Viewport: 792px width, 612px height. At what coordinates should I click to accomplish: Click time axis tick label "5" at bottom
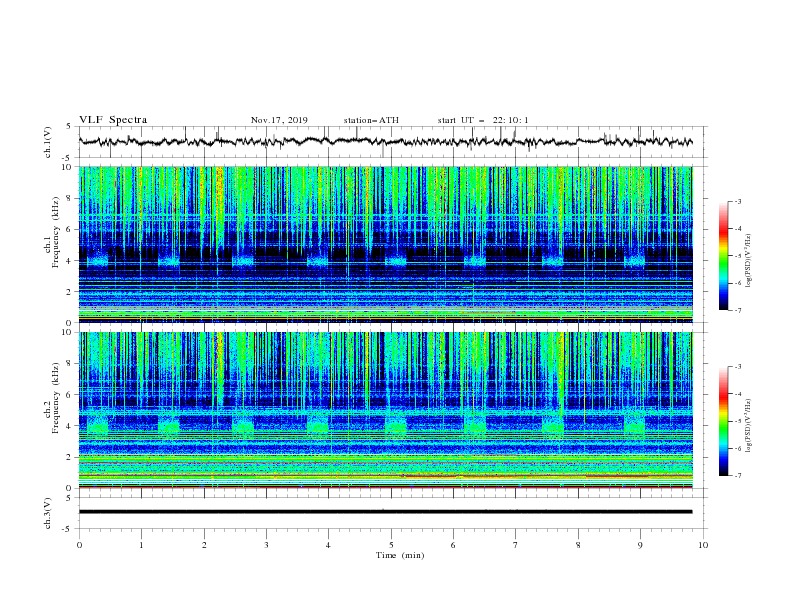point(391,545)
